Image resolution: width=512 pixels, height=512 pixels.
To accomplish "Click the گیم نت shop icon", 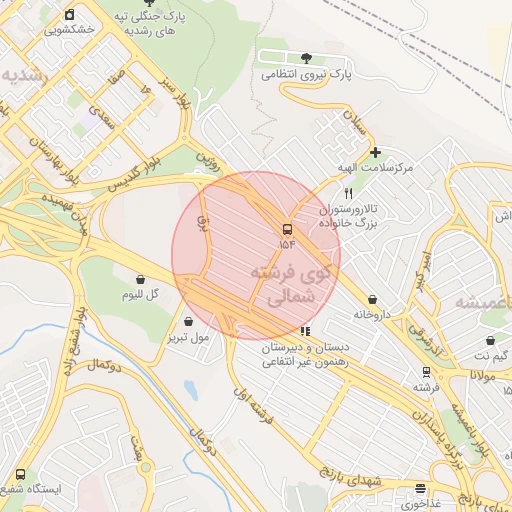I will (x=490, y=341).
